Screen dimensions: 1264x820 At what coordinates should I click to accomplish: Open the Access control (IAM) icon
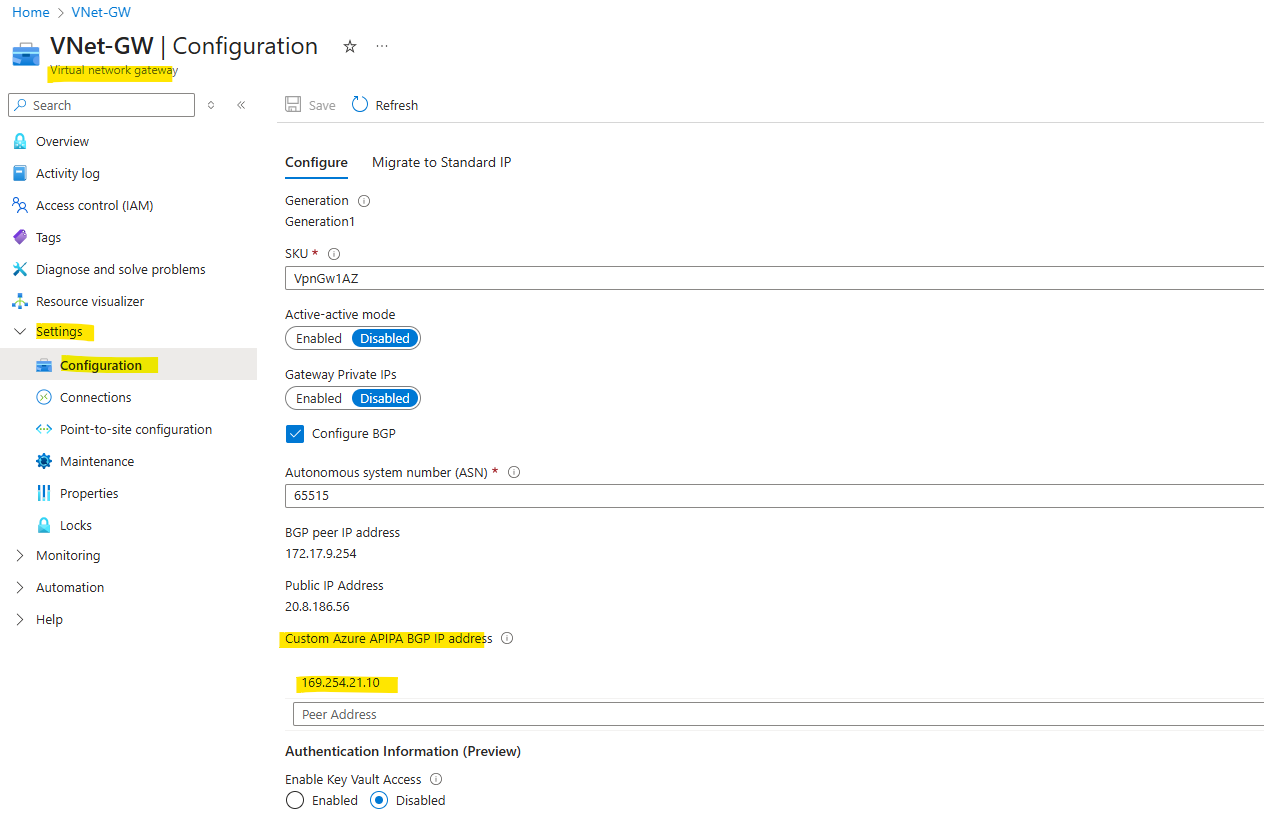pyautogui.click(x=19, y=205)
